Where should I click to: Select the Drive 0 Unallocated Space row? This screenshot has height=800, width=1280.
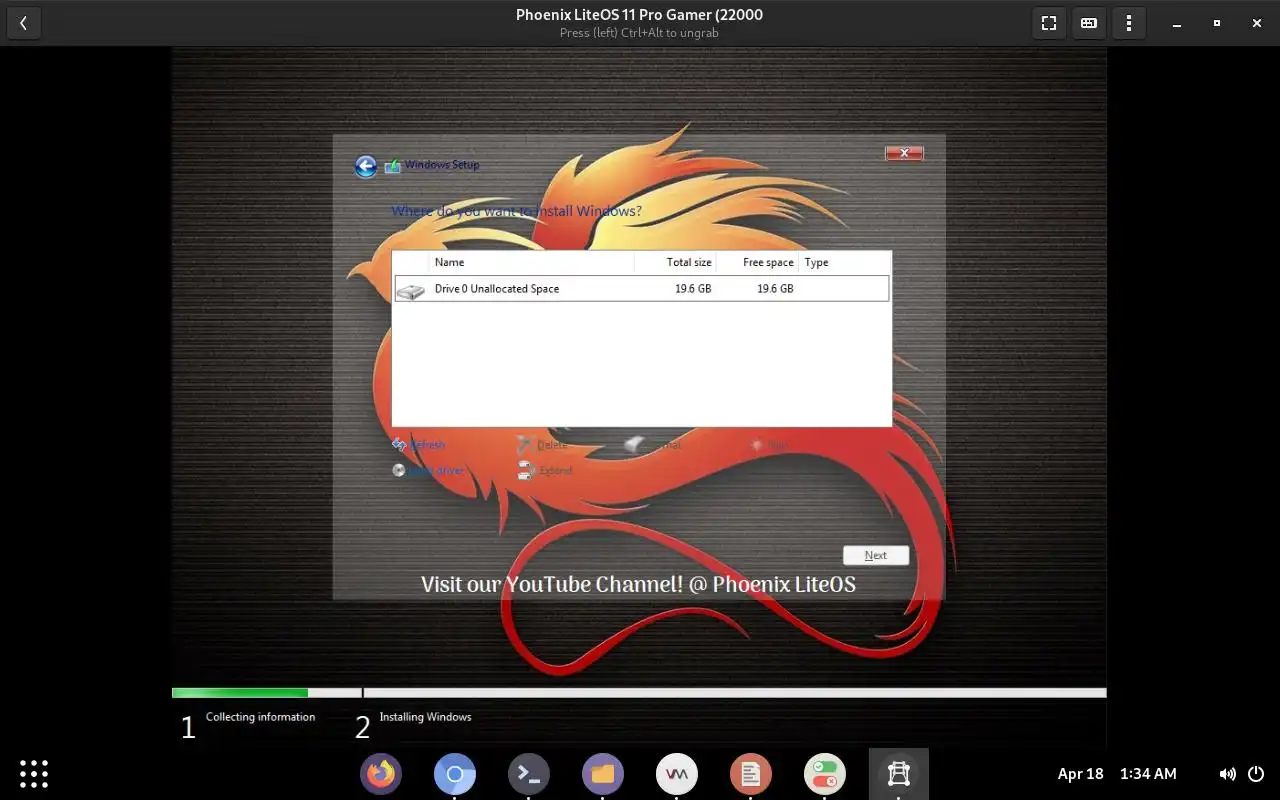[641, 288]
